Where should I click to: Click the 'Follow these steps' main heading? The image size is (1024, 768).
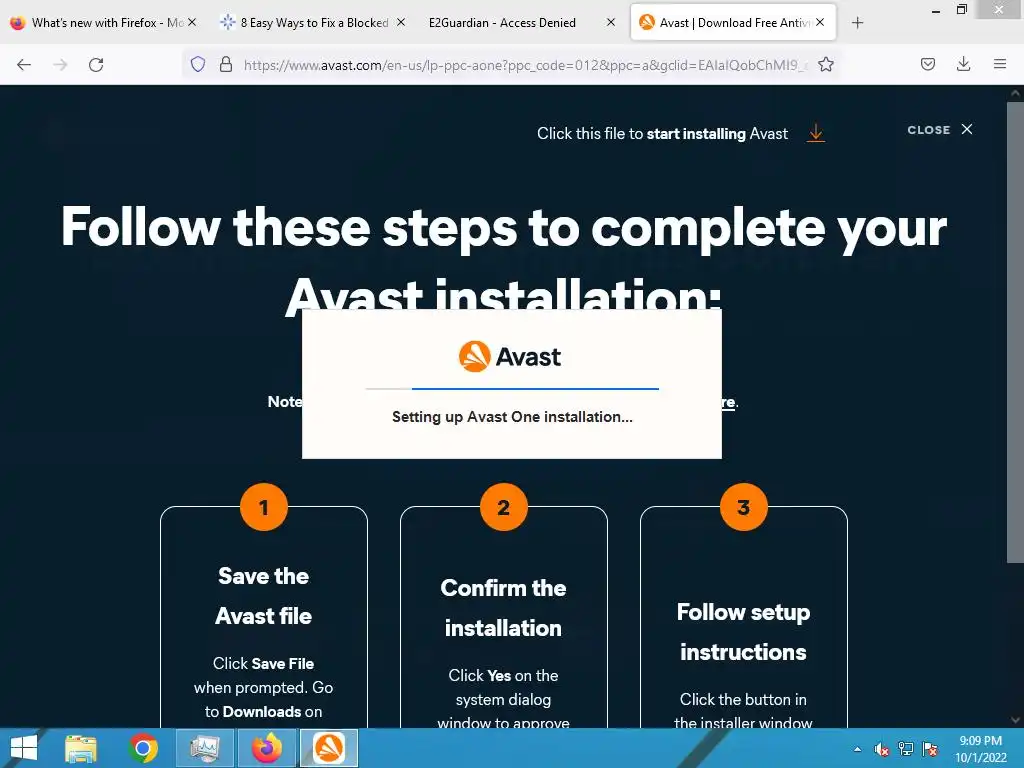pyautogui.click(x=504, y=261)
